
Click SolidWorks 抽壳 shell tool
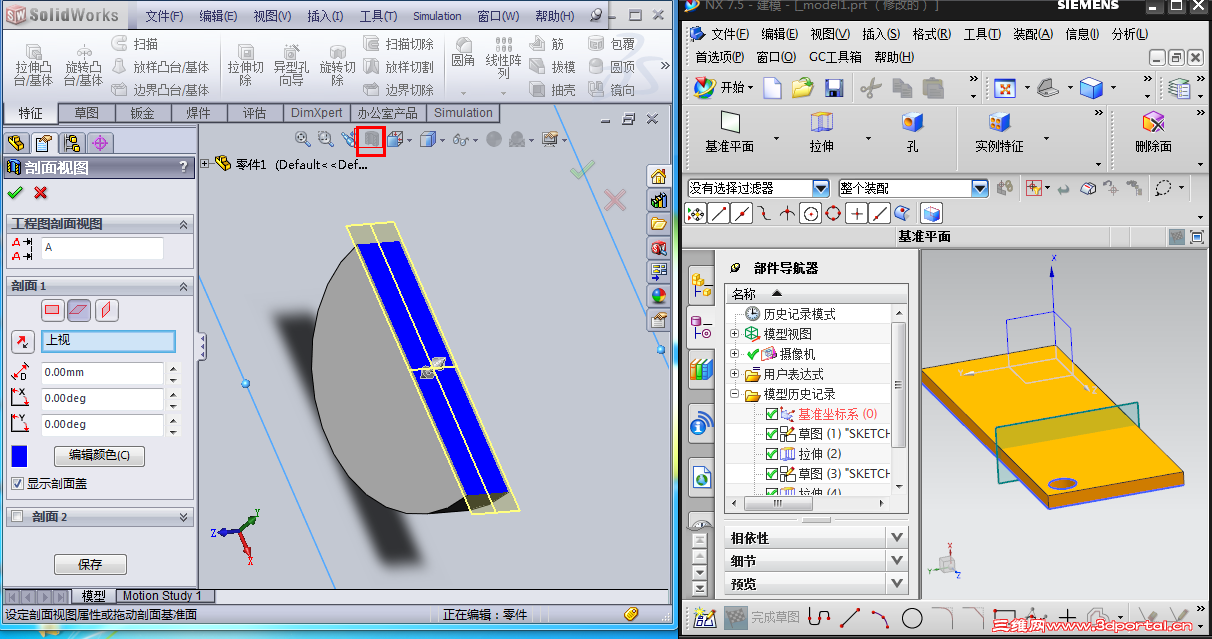(x=553, y=89)
